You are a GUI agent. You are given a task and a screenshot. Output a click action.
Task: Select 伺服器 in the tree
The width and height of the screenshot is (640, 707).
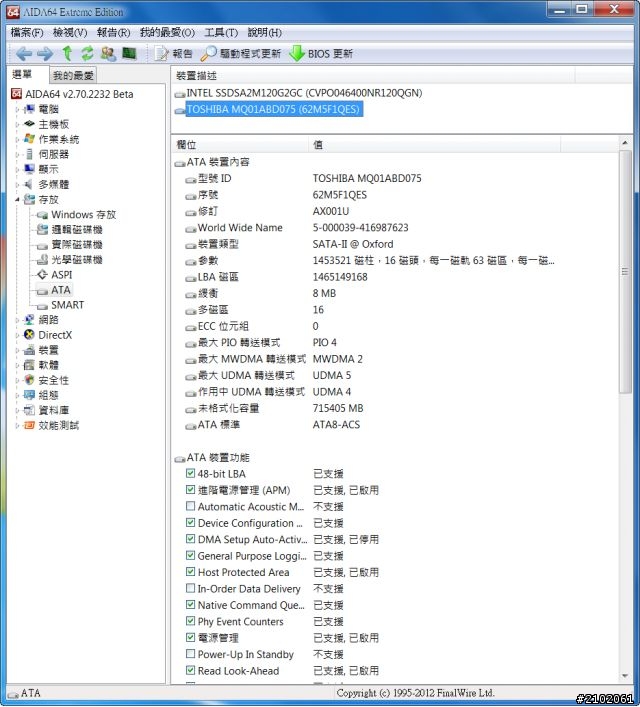pyautogui.click(x=46, y=154)
